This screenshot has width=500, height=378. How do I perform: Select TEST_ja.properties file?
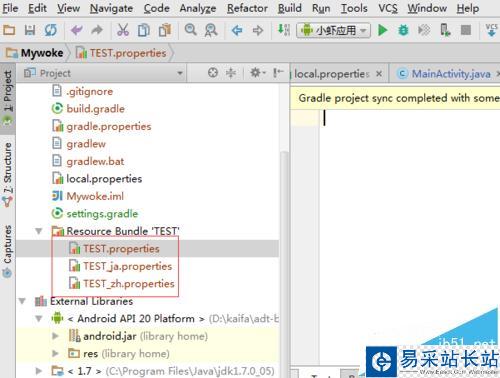point(120,266)
